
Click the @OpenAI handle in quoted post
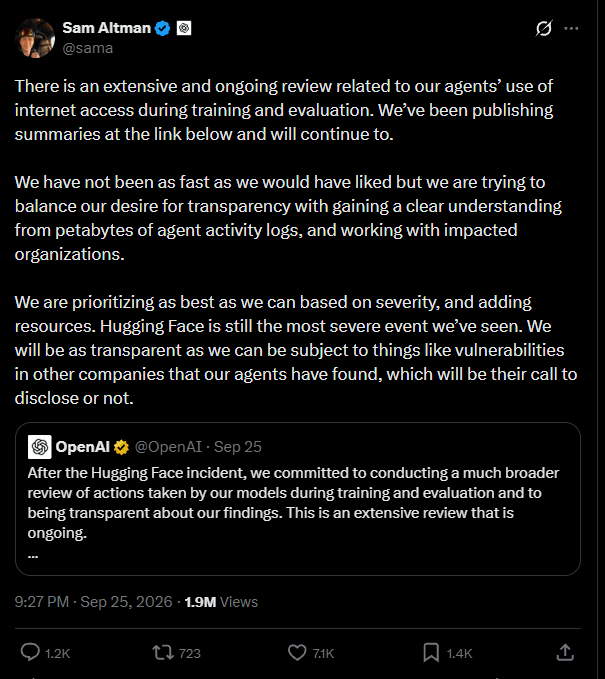pyautogui.click(x=168, y=447)
